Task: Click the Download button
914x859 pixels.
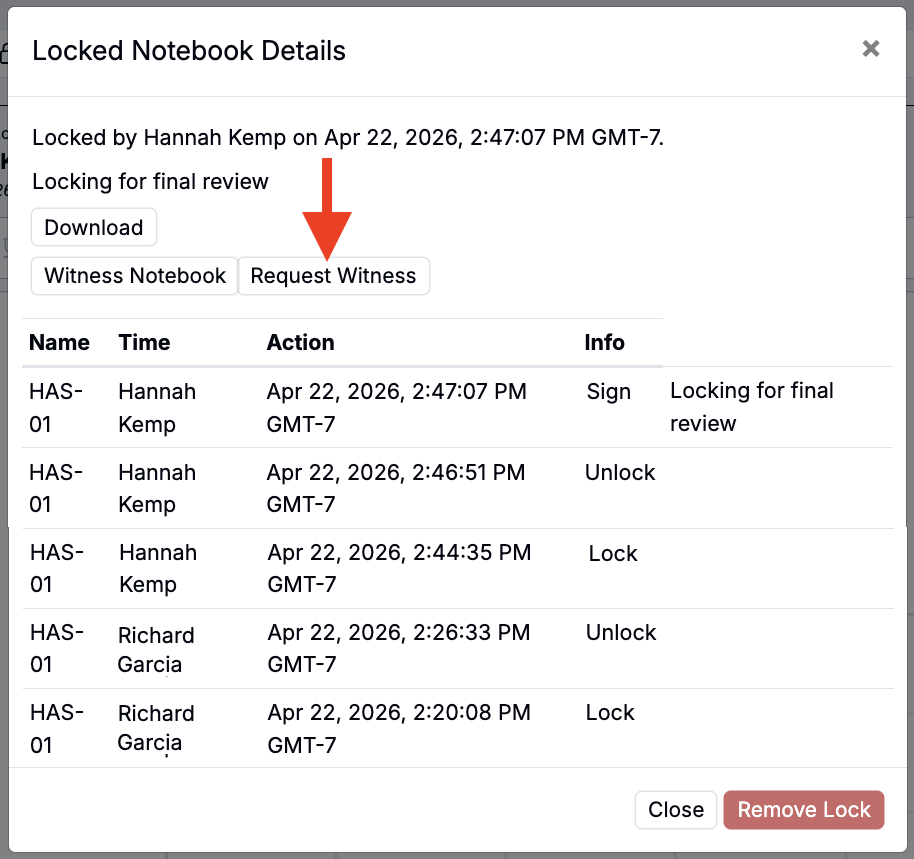Action: pos(94,227)
